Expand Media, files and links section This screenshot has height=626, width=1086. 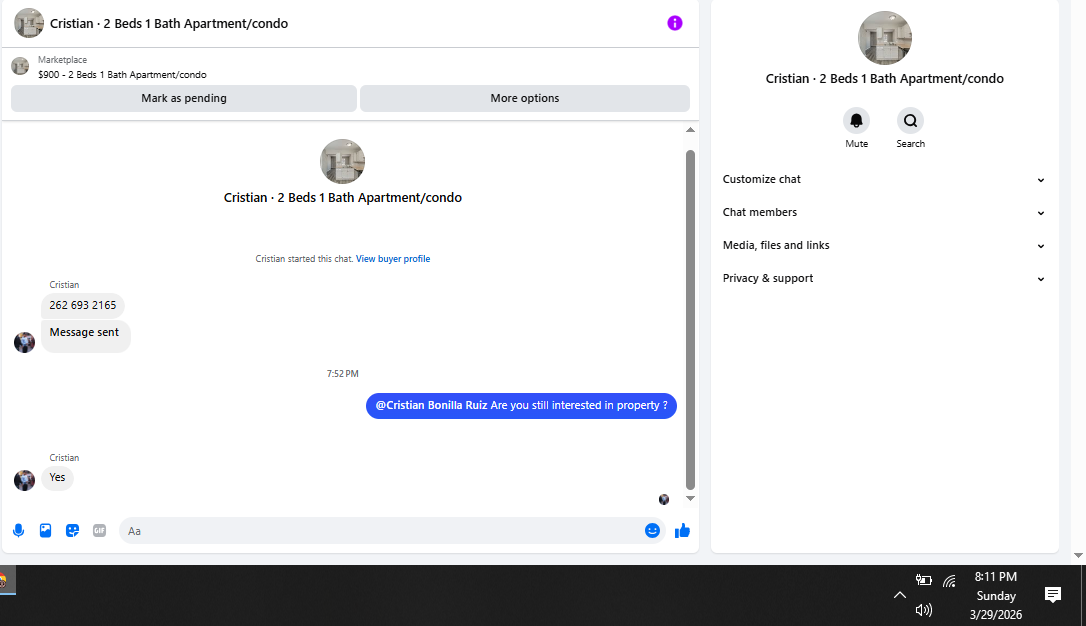tap(884, 246)
